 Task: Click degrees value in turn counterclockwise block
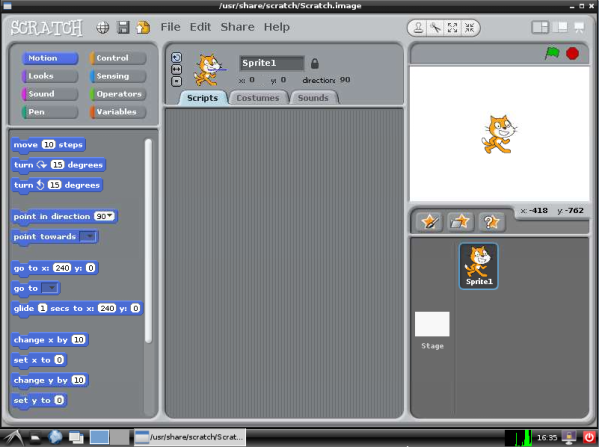(x=54, y=185)
